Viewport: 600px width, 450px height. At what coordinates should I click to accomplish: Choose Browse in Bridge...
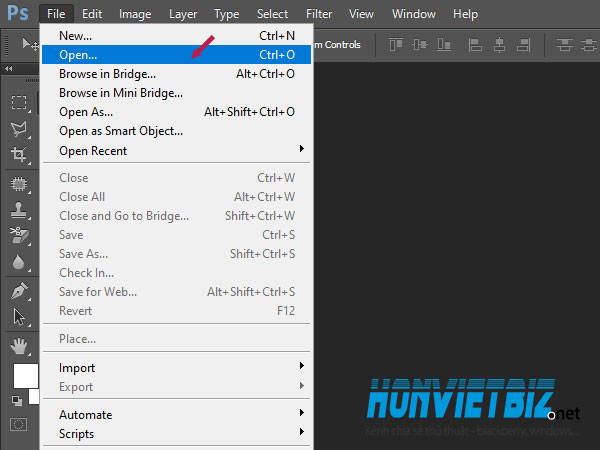[176, 74]
